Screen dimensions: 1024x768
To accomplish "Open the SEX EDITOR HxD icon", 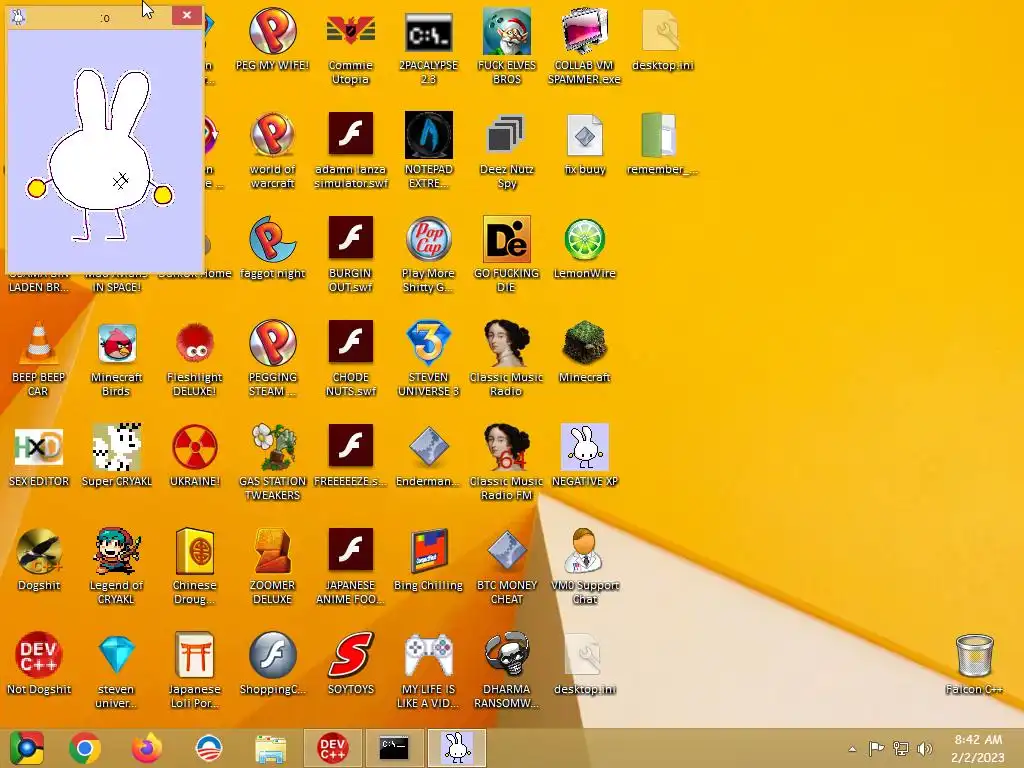I will click(39, 447).
